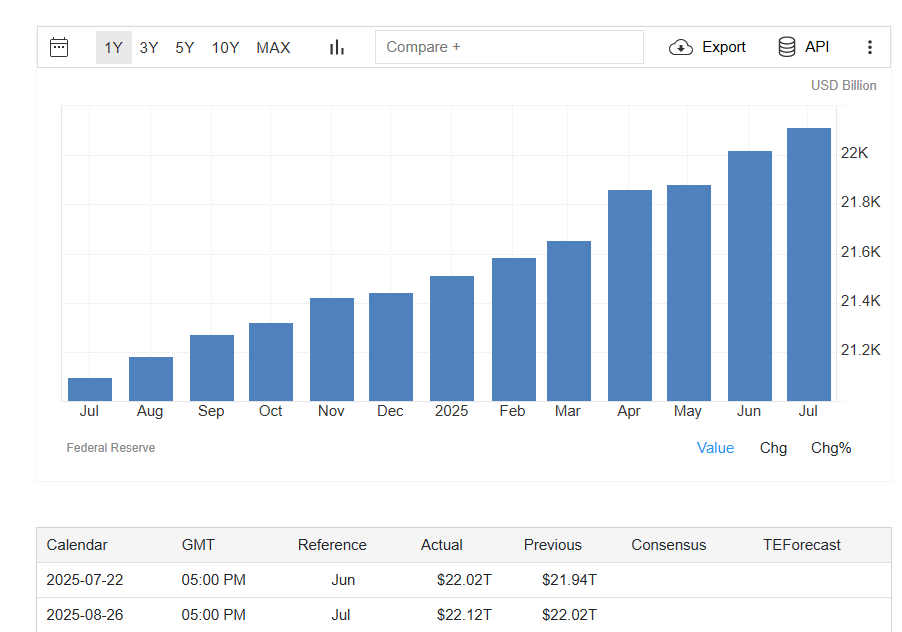This screenshot has height=632, width=902.
Task: Click the Sep bar in chart
Action: 212,368
